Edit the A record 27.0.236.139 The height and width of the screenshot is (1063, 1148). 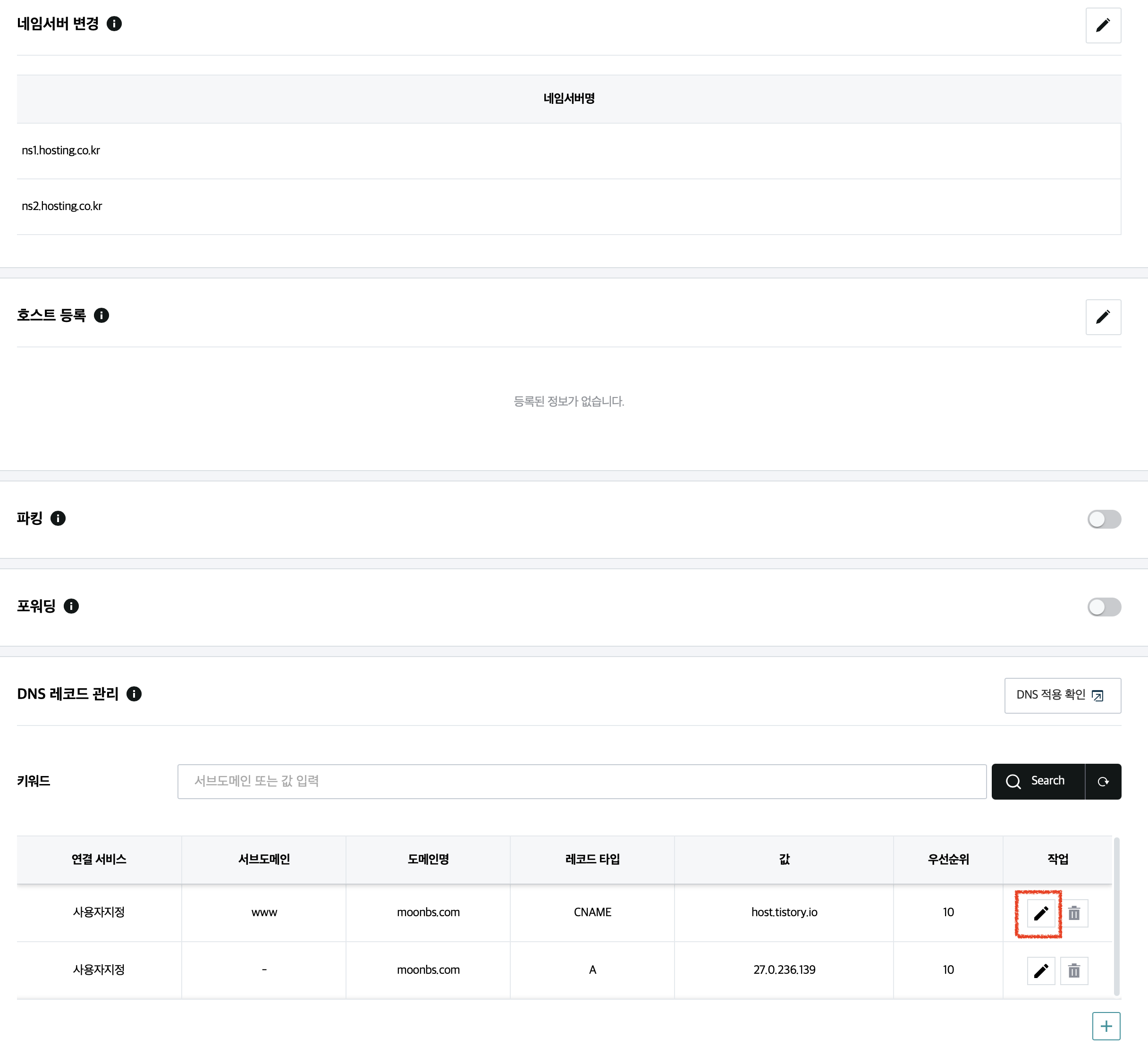point(1040,971)
